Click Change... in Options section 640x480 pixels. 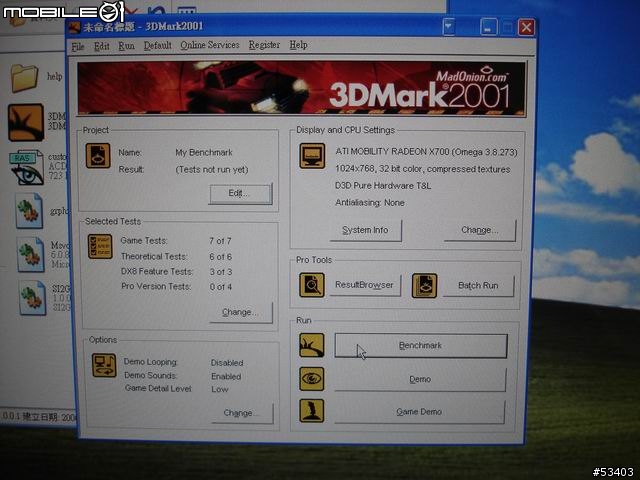click(x=242, y=413)
